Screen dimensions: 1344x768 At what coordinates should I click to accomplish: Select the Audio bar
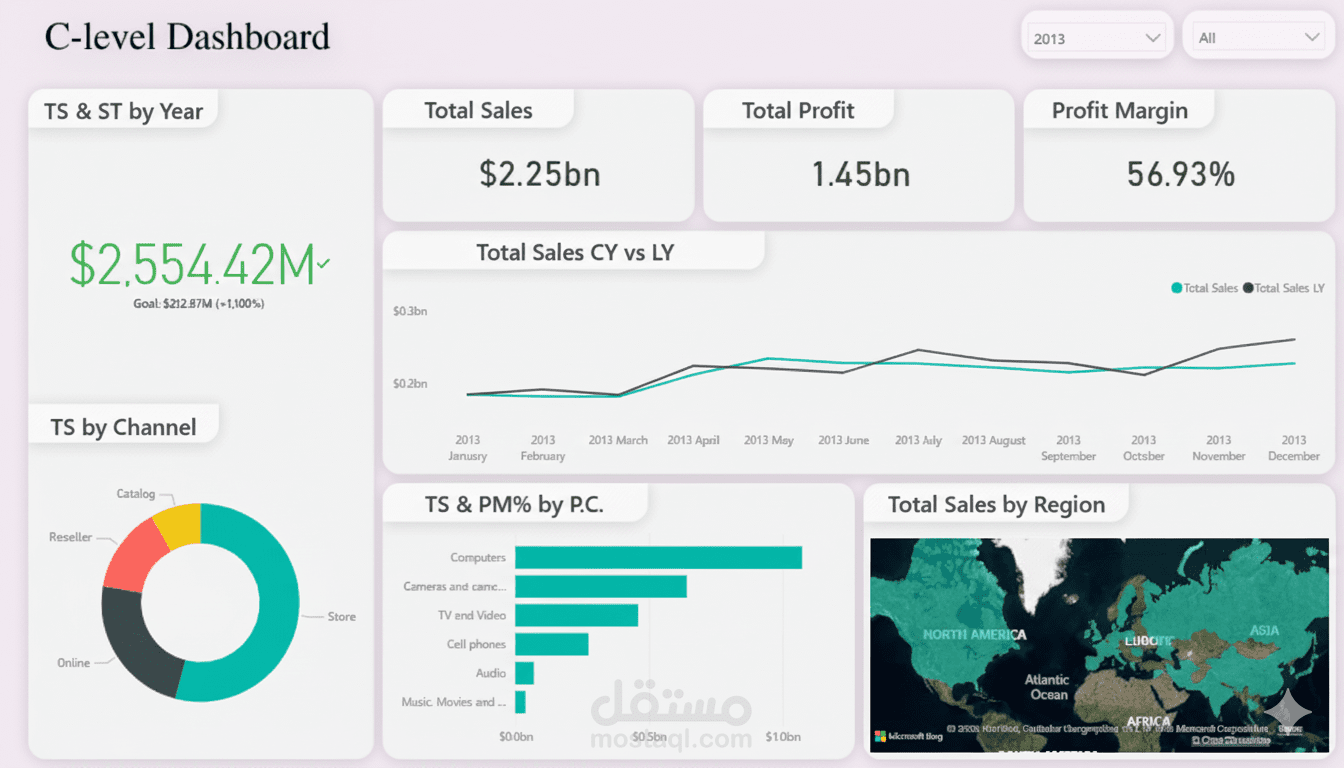coord(524,673)
